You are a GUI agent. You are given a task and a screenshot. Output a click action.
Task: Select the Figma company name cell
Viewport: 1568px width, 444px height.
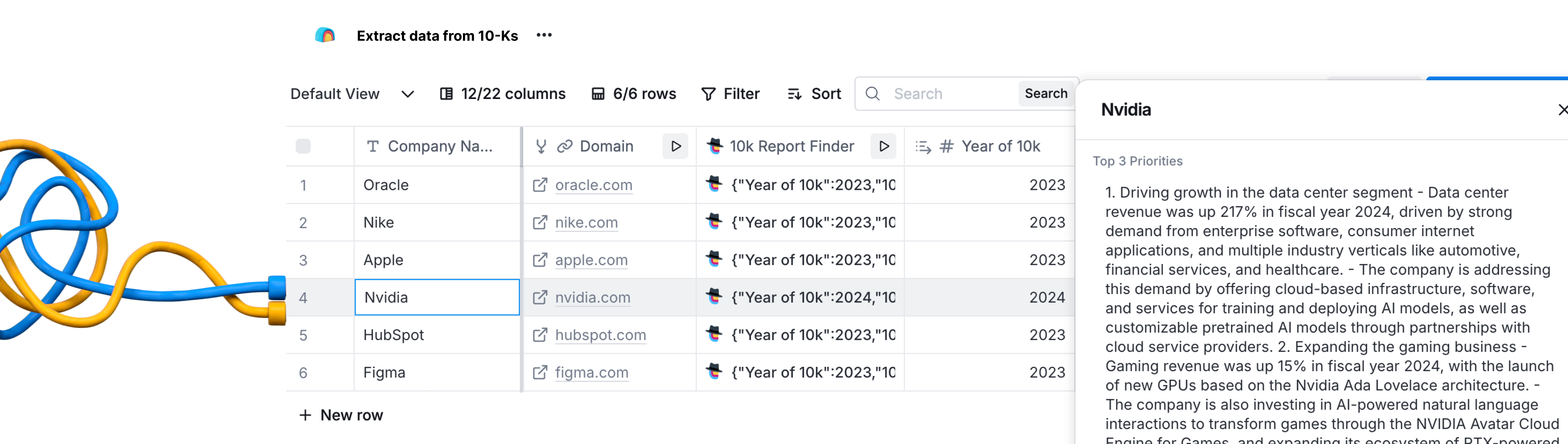tap(436, 372)
